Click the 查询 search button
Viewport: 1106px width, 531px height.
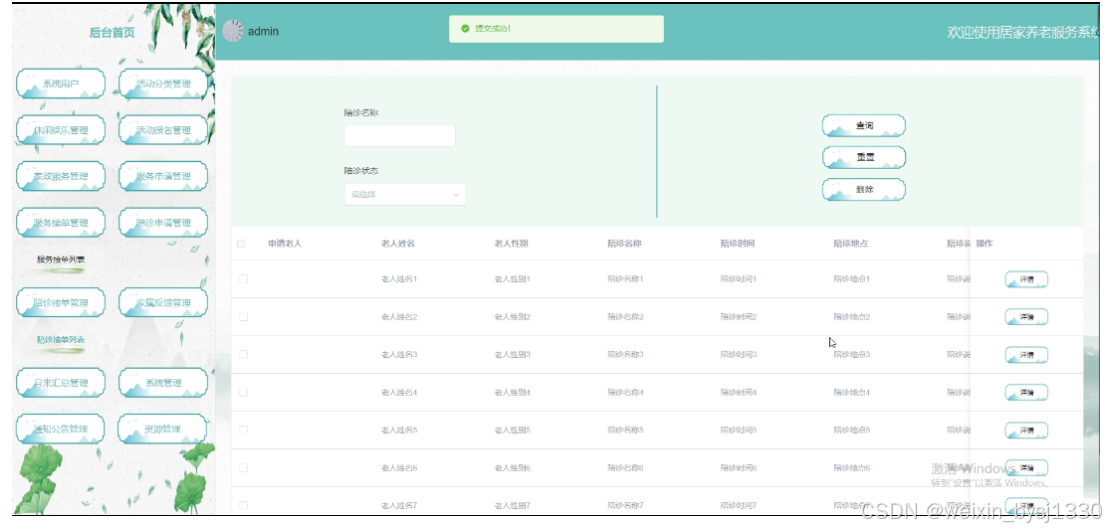pos(864,126)
